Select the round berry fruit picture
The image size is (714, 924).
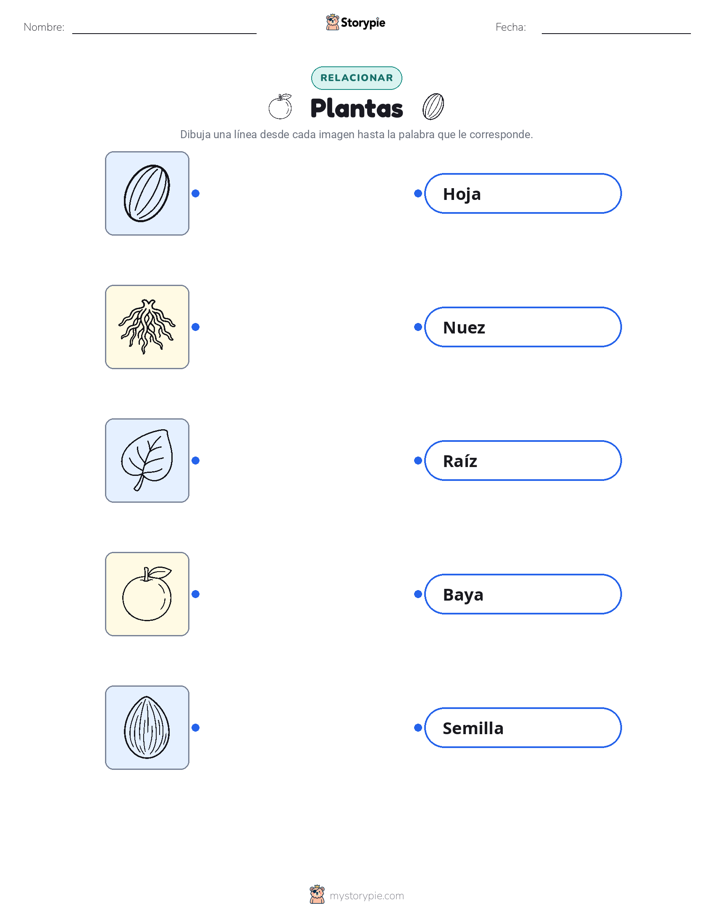coord(147,594)
